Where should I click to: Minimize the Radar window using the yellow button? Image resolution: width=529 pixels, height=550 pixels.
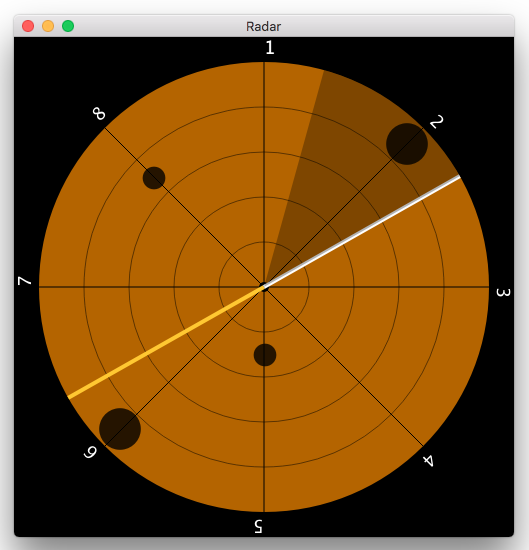click(48, 26)
